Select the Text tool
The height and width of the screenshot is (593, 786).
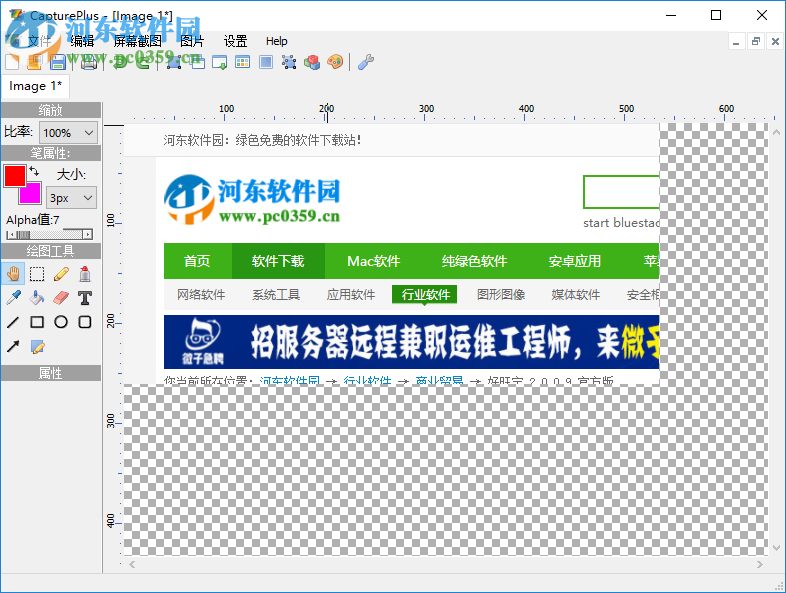pyautogui.click(x=85, y=298)
